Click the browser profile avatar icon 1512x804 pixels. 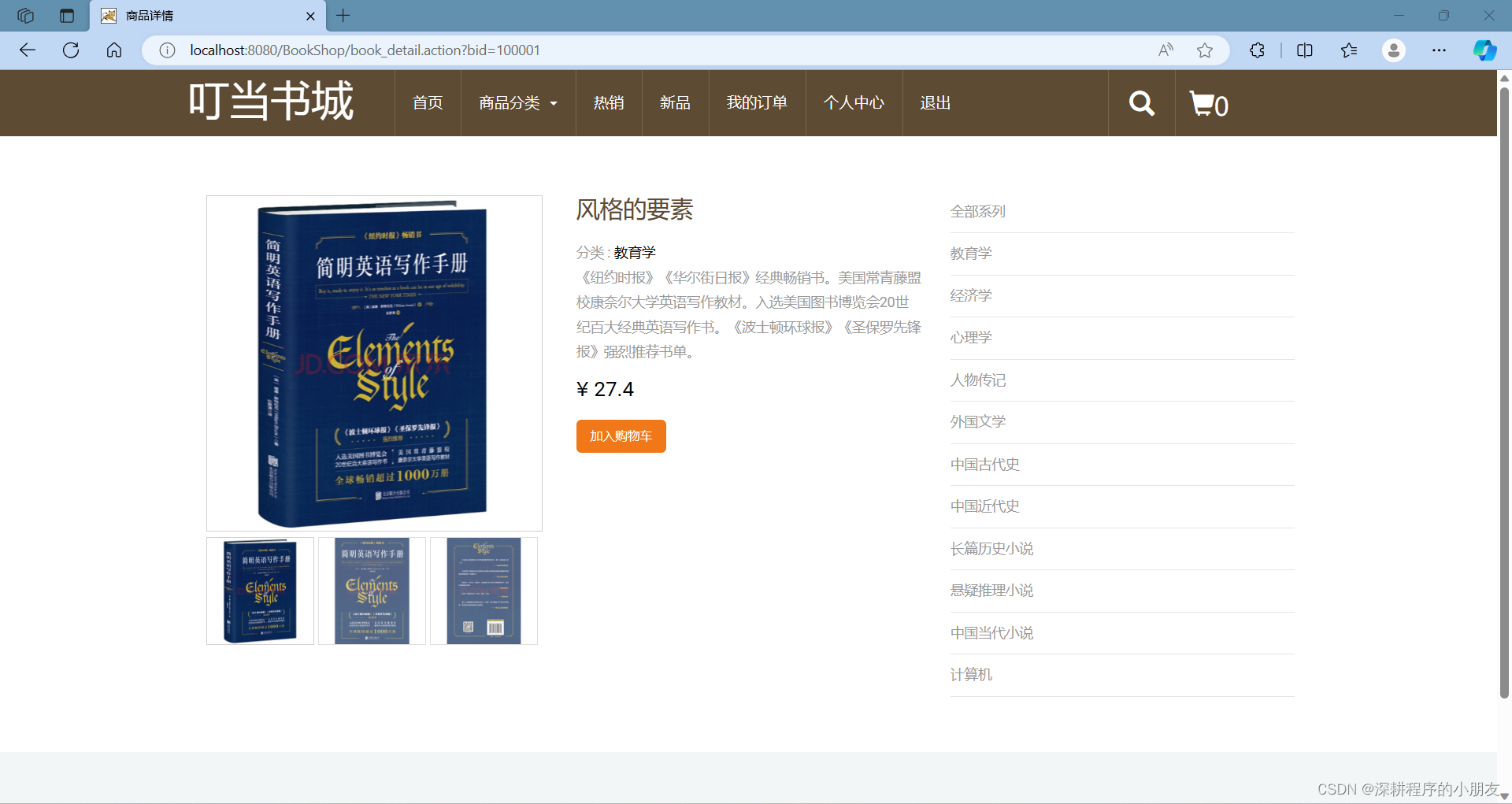point(1394,50)
